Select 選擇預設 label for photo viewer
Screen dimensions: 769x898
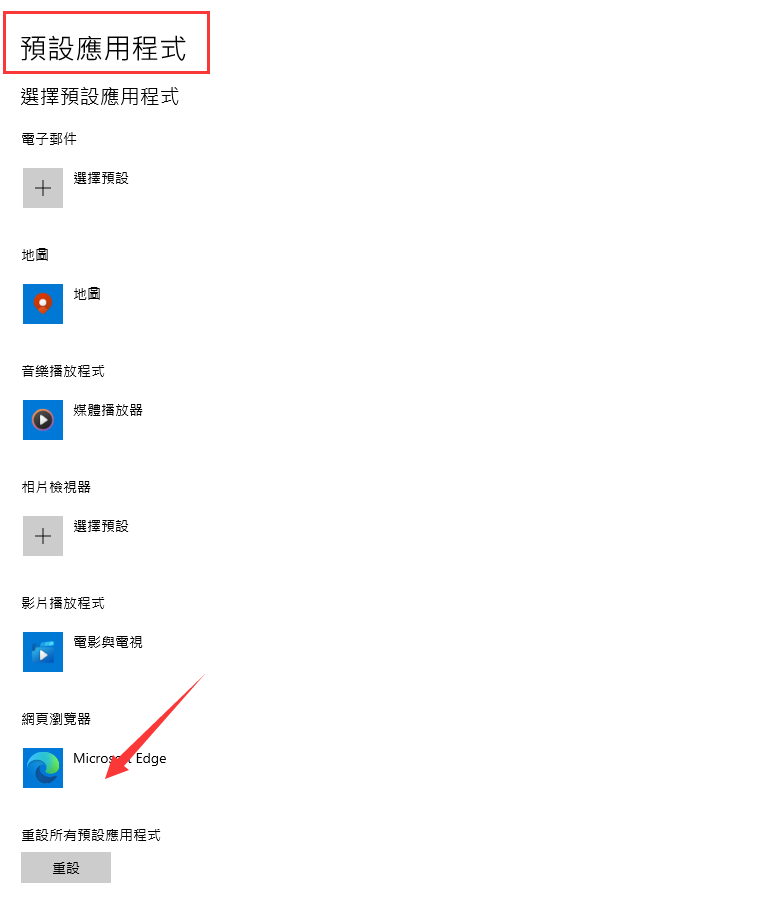(x=101, y=526)
